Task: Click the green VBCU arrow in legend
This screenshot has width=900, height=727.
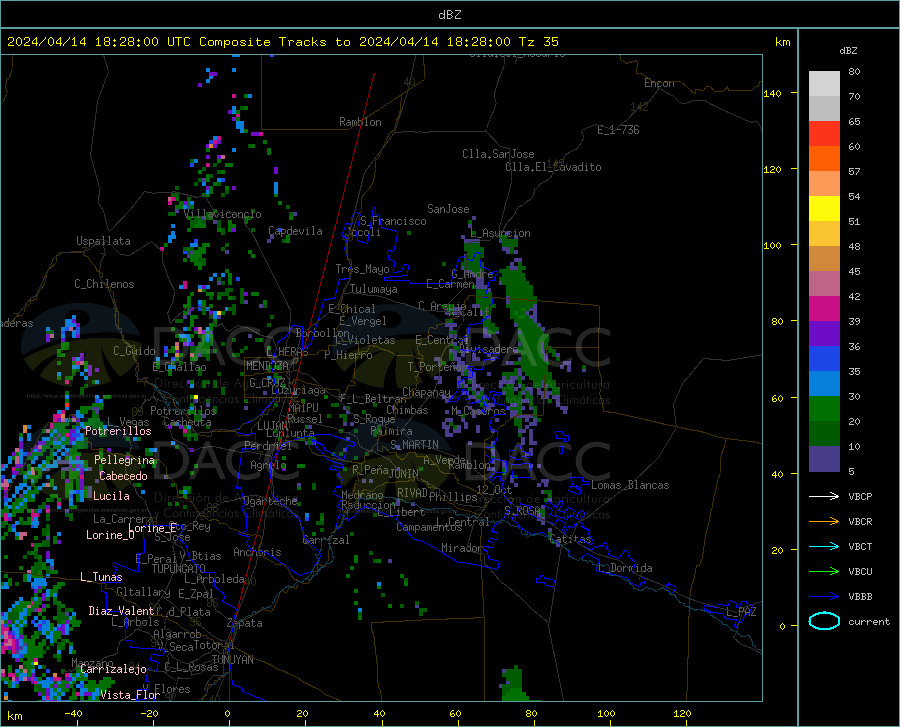Action: [x=824, y=572]
